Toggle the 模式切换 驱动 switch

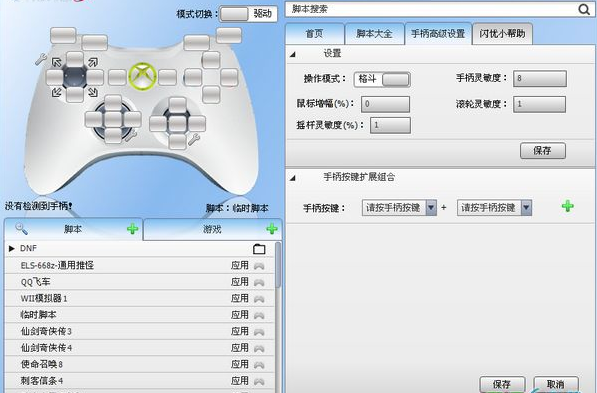[248, 14]
